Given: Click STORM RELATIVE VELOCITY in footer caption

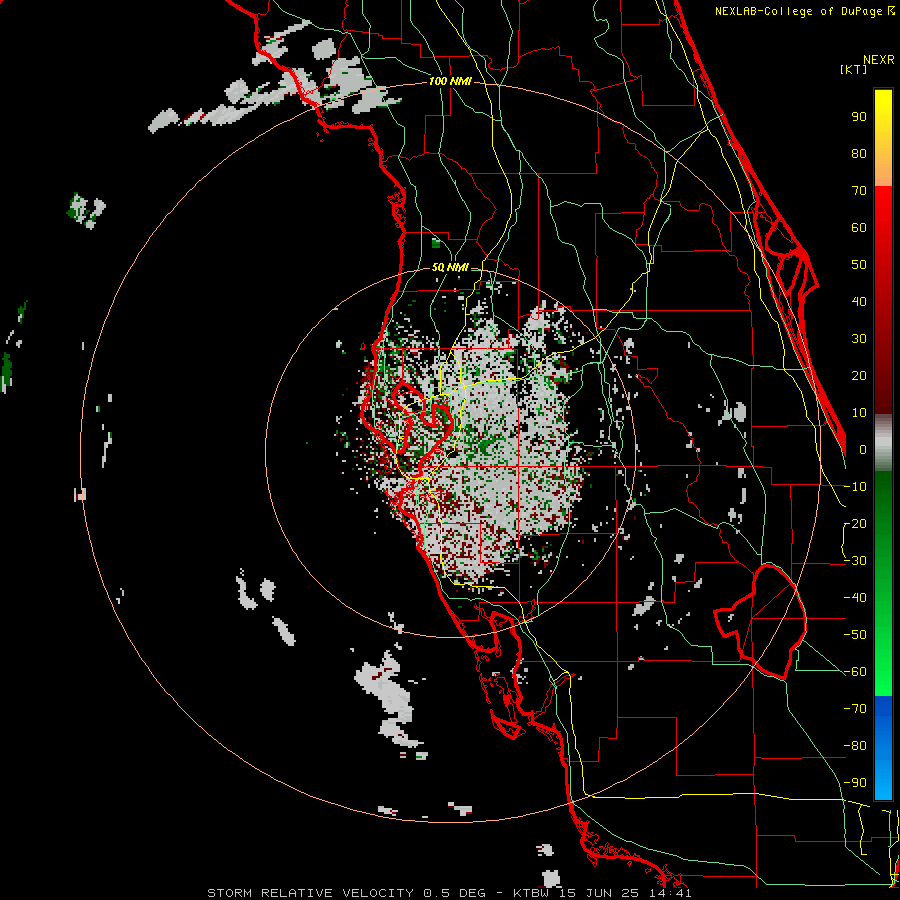Looking at the screenshot, I should click(310, 893).
